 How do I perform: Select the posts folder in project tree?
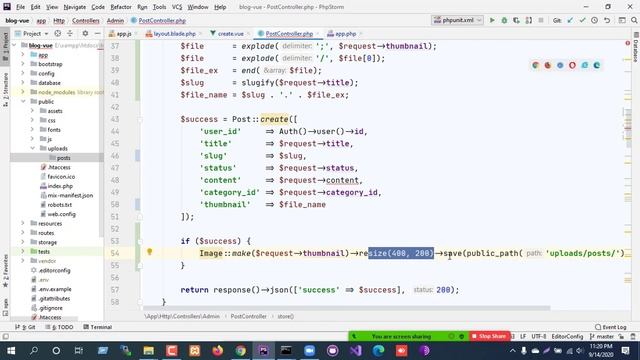[57, 158]
